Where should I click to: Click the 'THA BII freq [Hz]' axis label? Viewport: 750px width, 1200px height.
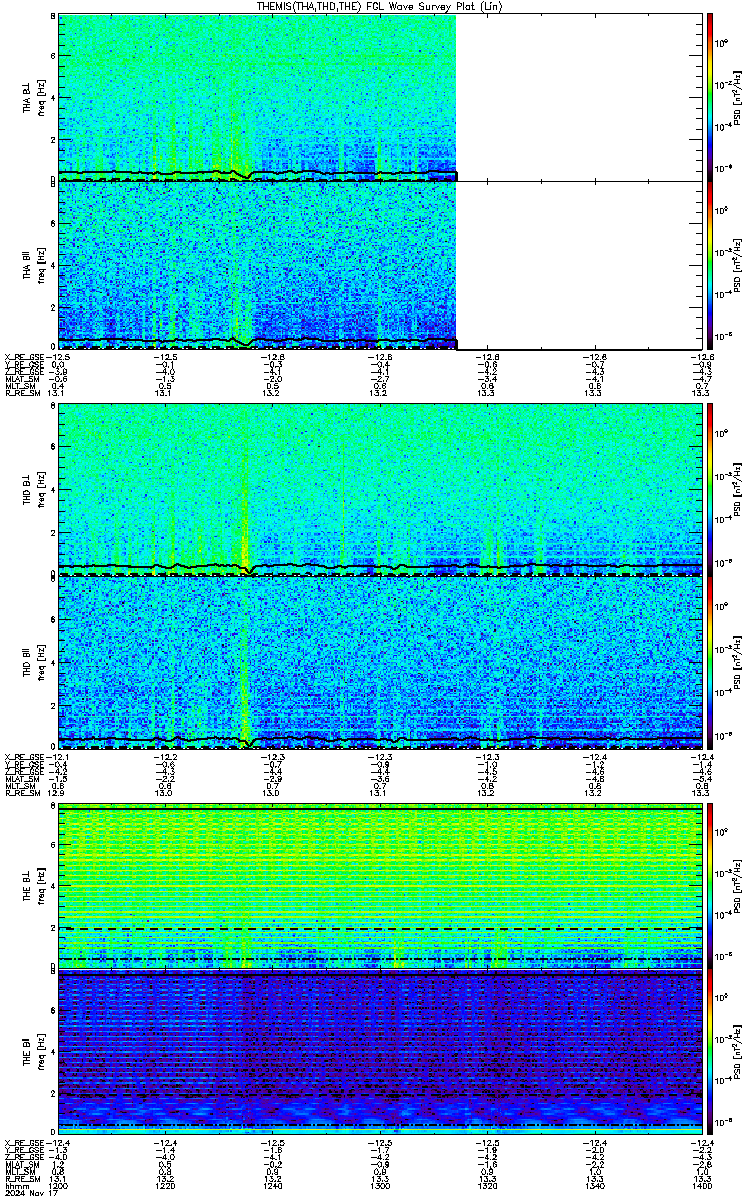pos(33,265)
